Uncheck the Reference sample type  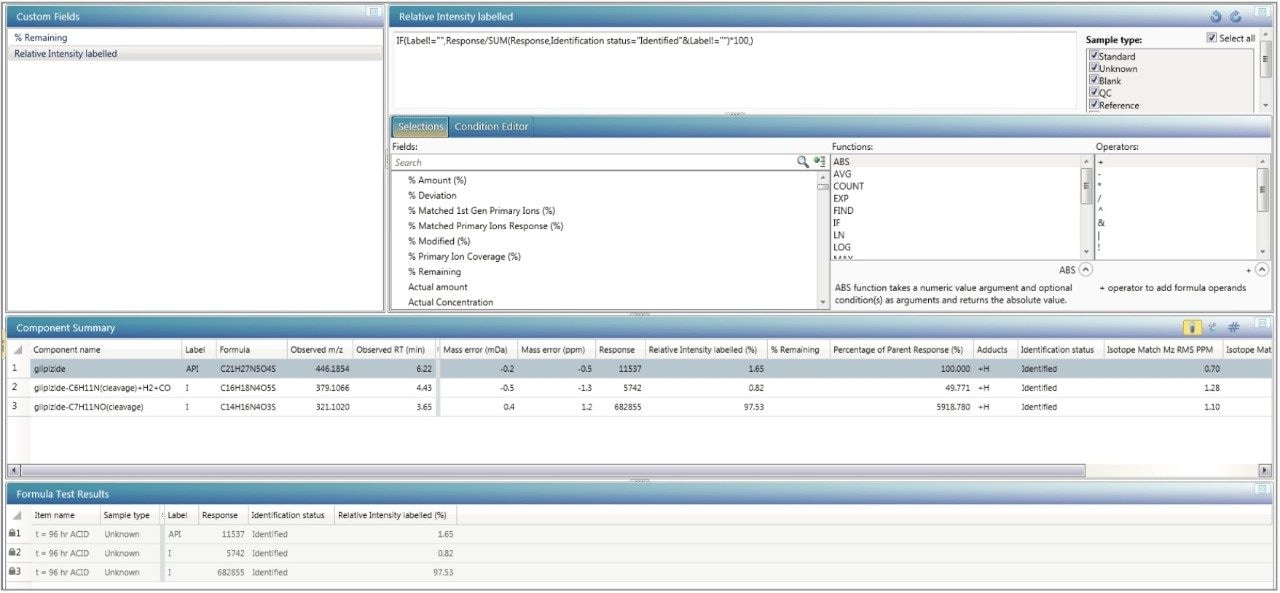coord(1094,104)
